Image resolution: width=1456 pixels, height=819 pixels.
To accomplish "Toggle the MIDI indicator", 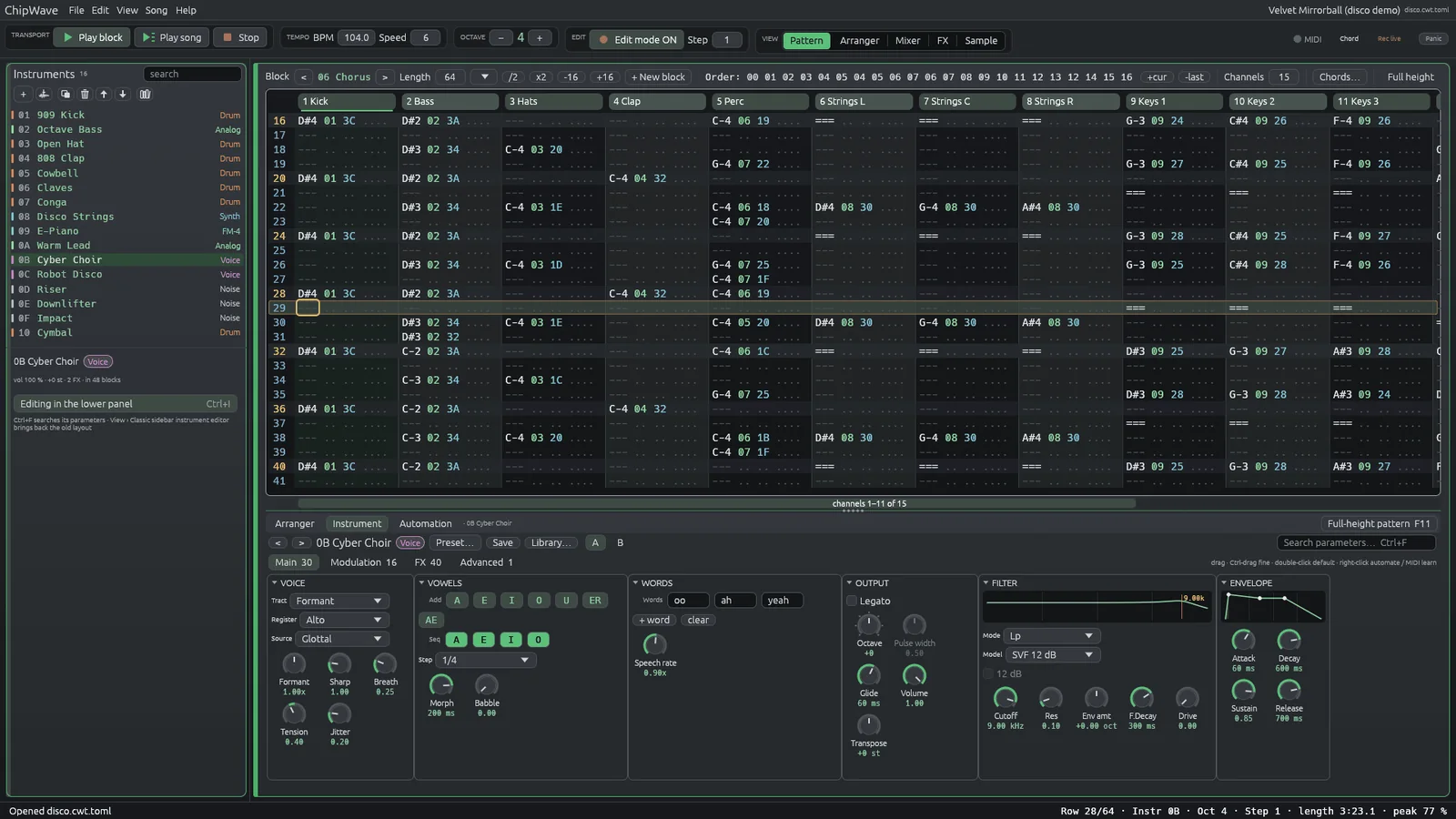I will 1307,39.
